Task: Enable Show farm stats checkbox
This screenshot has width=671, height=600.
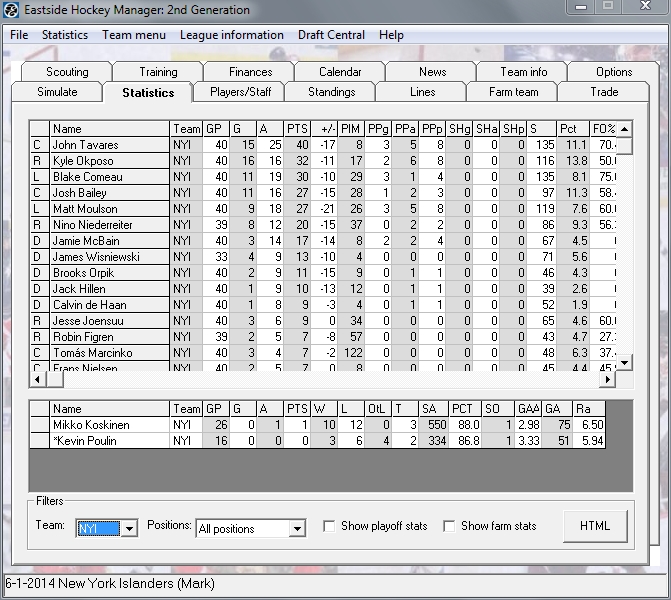Action: tap(449, 526)
